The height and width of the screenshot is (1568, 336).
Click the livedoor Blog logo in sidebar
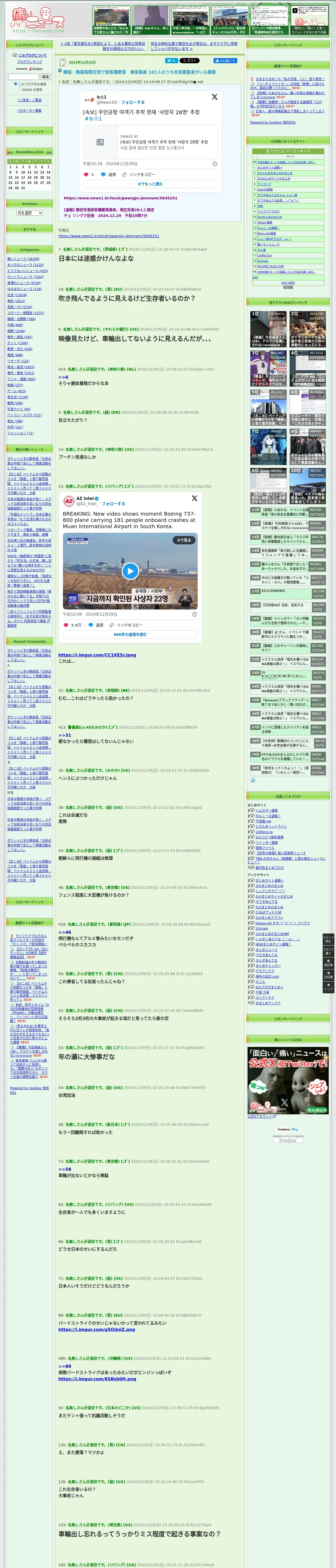point(288,1129)
